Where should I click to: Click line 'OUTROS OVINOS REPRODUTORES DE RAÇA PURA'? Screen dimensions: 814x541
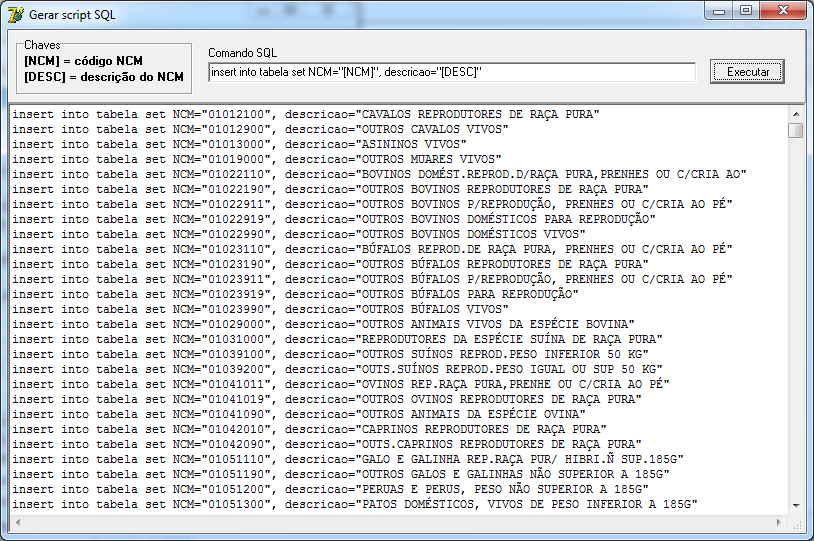(327, 400)
